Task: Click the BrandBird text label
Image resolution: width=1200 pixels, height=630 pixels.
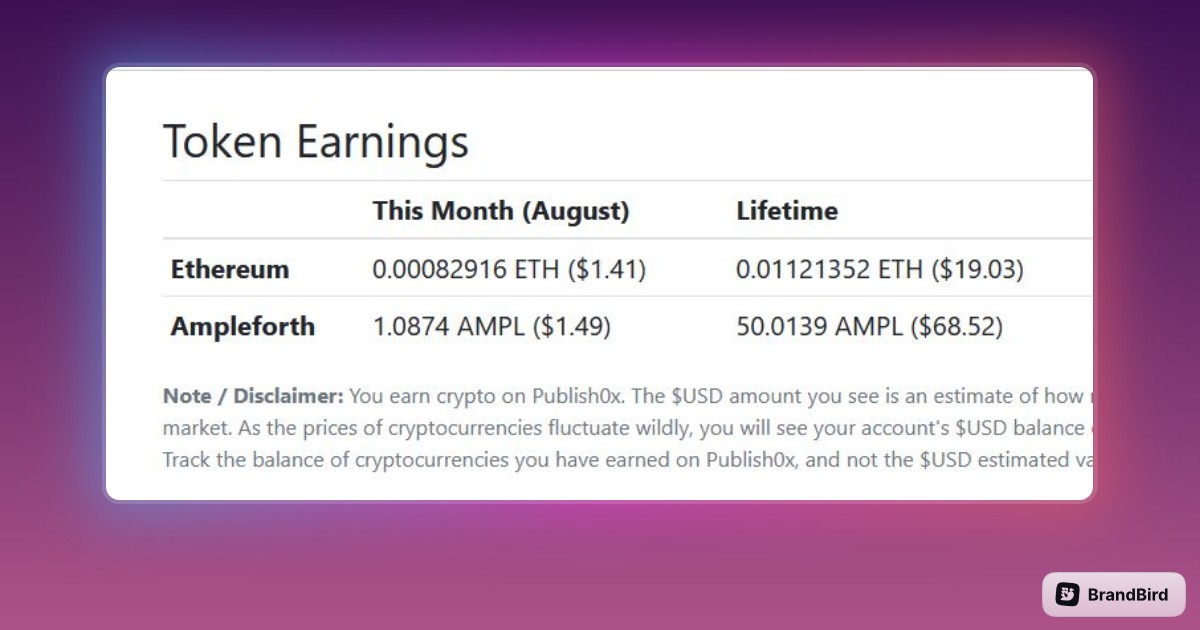Action: tap(1128, 595)
